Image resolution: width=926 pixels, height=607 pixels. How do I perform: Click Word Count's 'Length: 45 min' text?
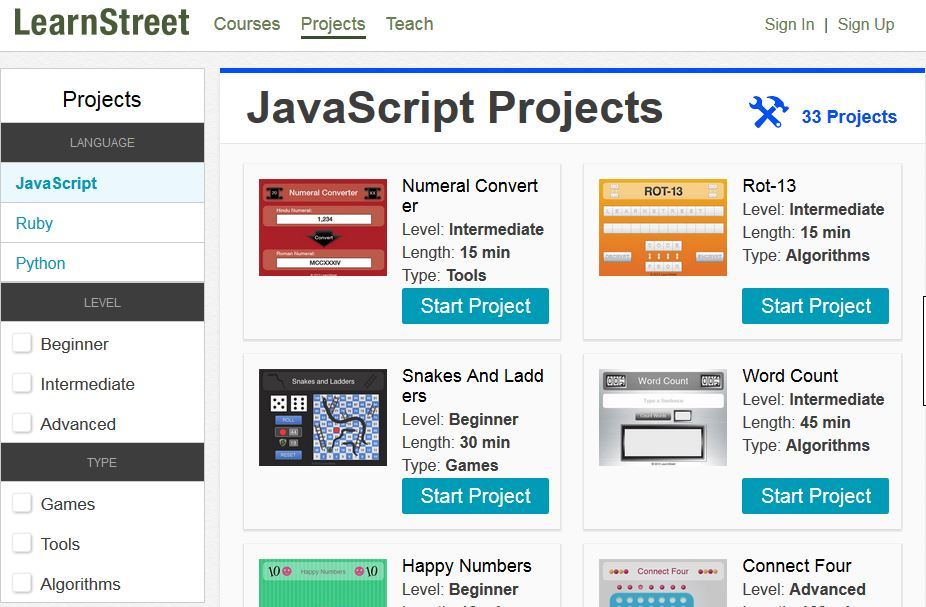[x=796, y=422]
